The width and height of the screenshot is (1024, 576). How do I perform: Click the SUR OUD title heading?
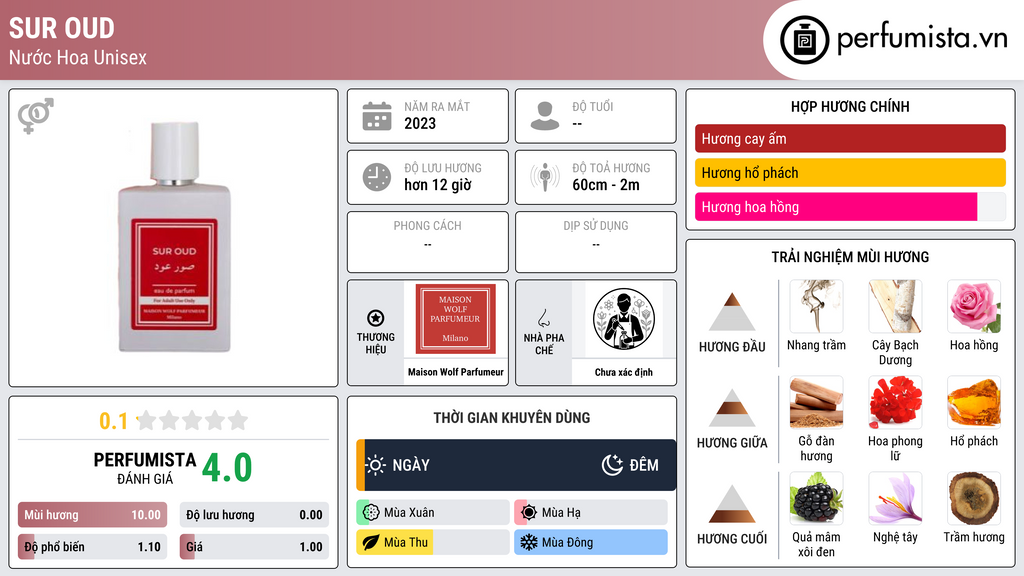click(x=61, y=28)
